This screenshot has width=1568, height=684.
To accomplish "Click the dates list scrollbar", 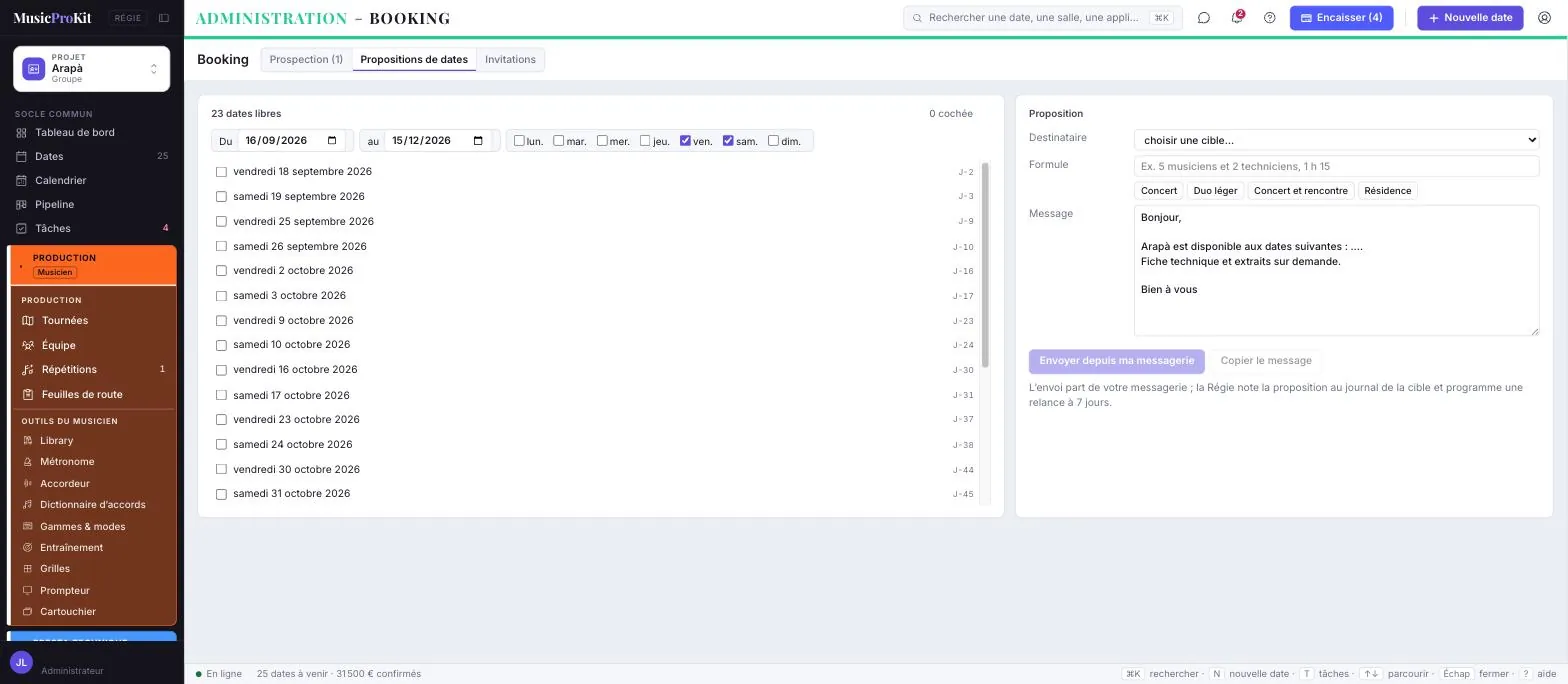I will [985, 265].
